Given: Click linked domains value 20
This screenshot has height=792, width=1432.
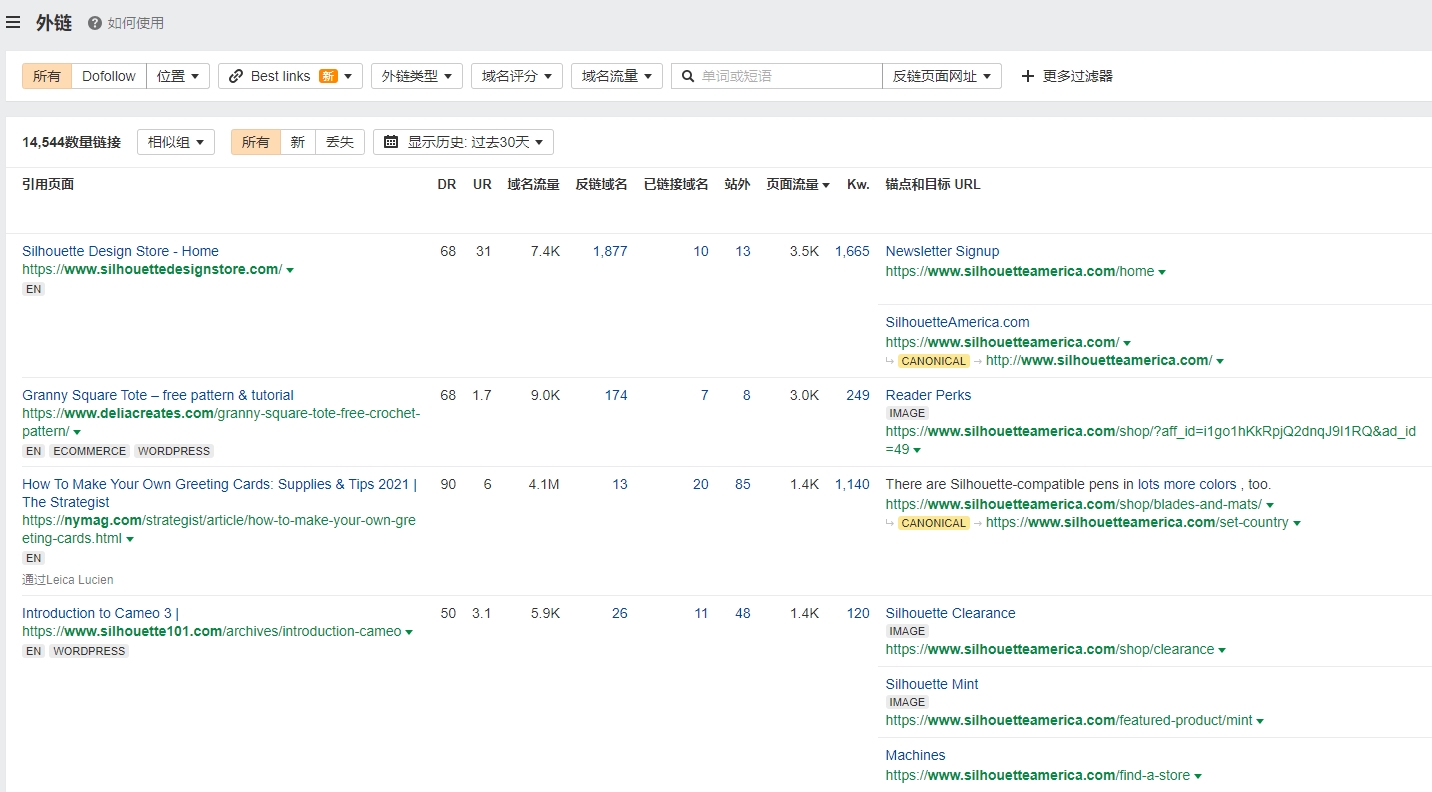Looking at the screenshot, I should tap(701, 484).
